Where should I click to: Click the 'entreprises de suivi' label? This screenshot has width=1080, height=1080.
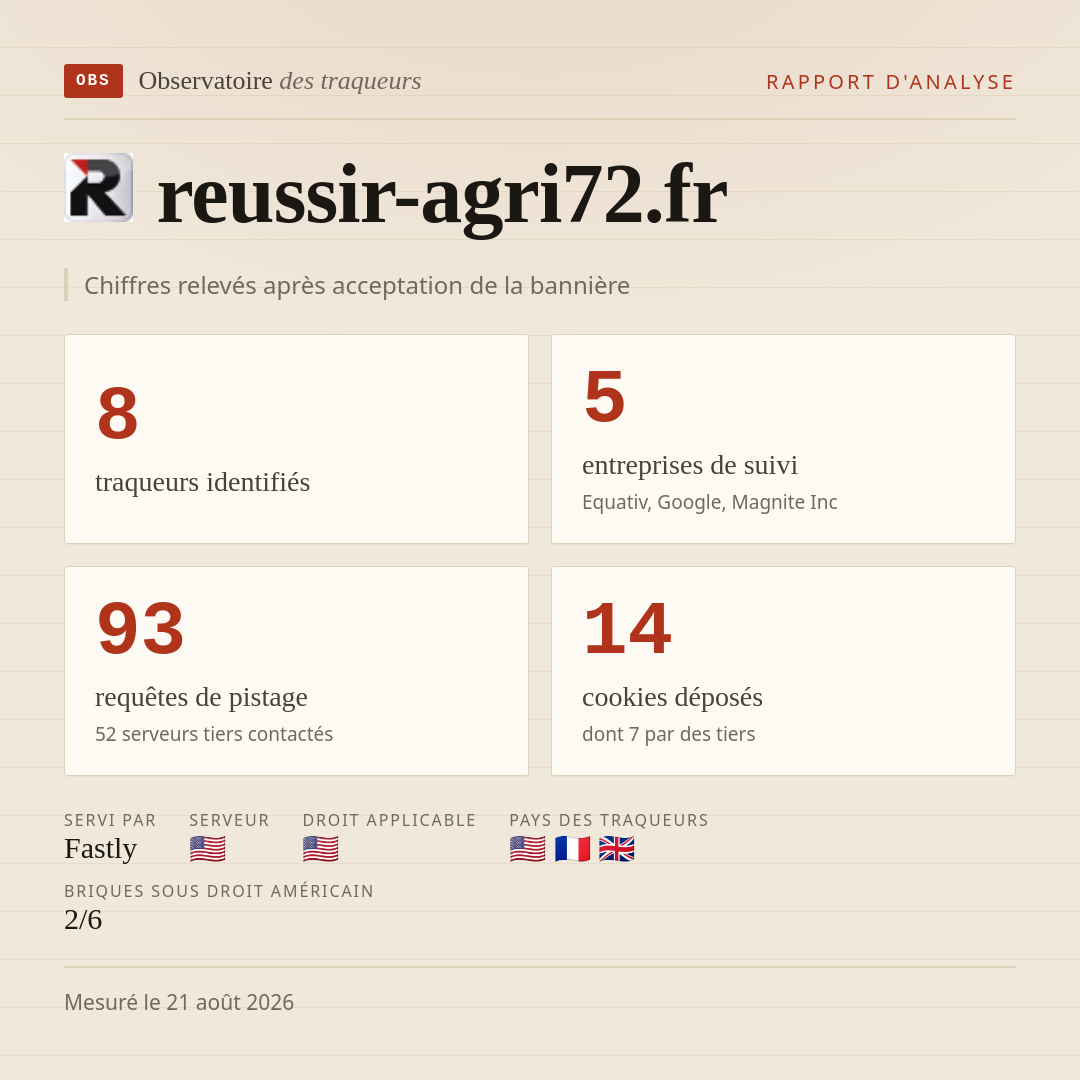[x=689, y=466]
